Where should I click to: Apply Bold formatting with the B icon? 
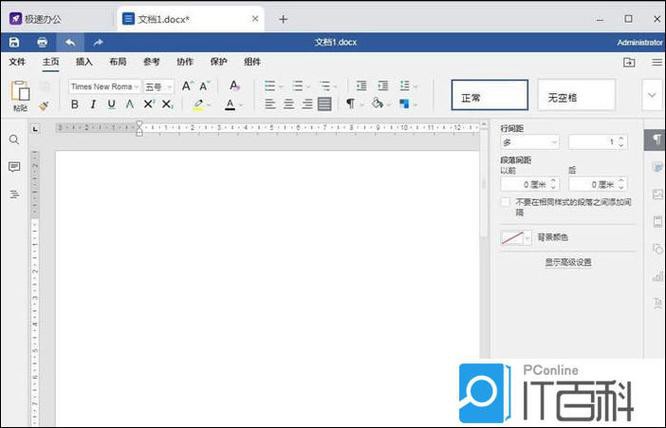tap(75, 104)
